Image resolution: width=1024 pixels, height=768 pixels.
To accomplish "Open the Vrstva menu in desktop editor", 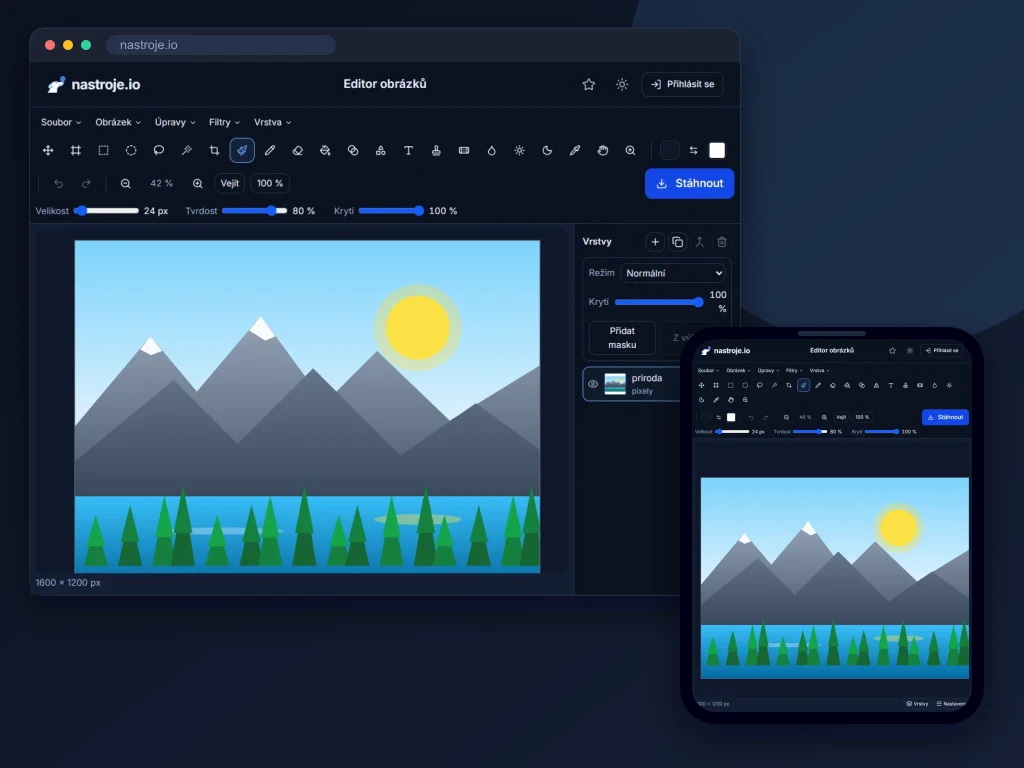I will pyautogui.click(x=272, y=122).
